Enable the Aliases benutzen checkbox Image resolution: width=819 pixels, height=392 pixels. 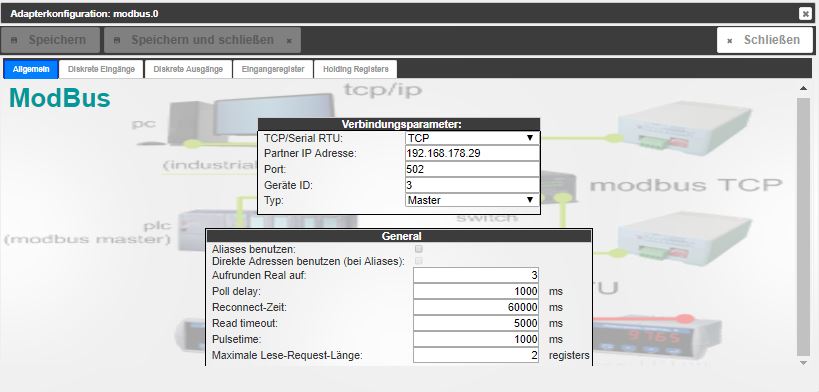tap(418, 249)
